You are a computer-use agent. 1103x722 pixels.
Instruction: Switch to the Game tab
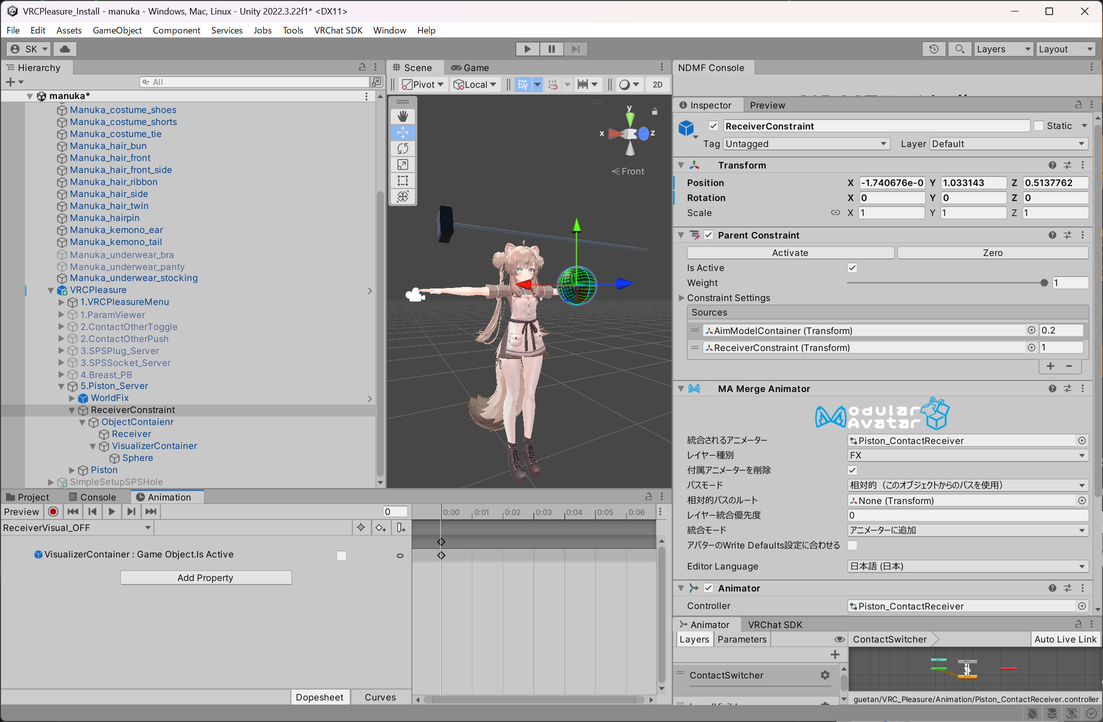(x=470, y=68)
